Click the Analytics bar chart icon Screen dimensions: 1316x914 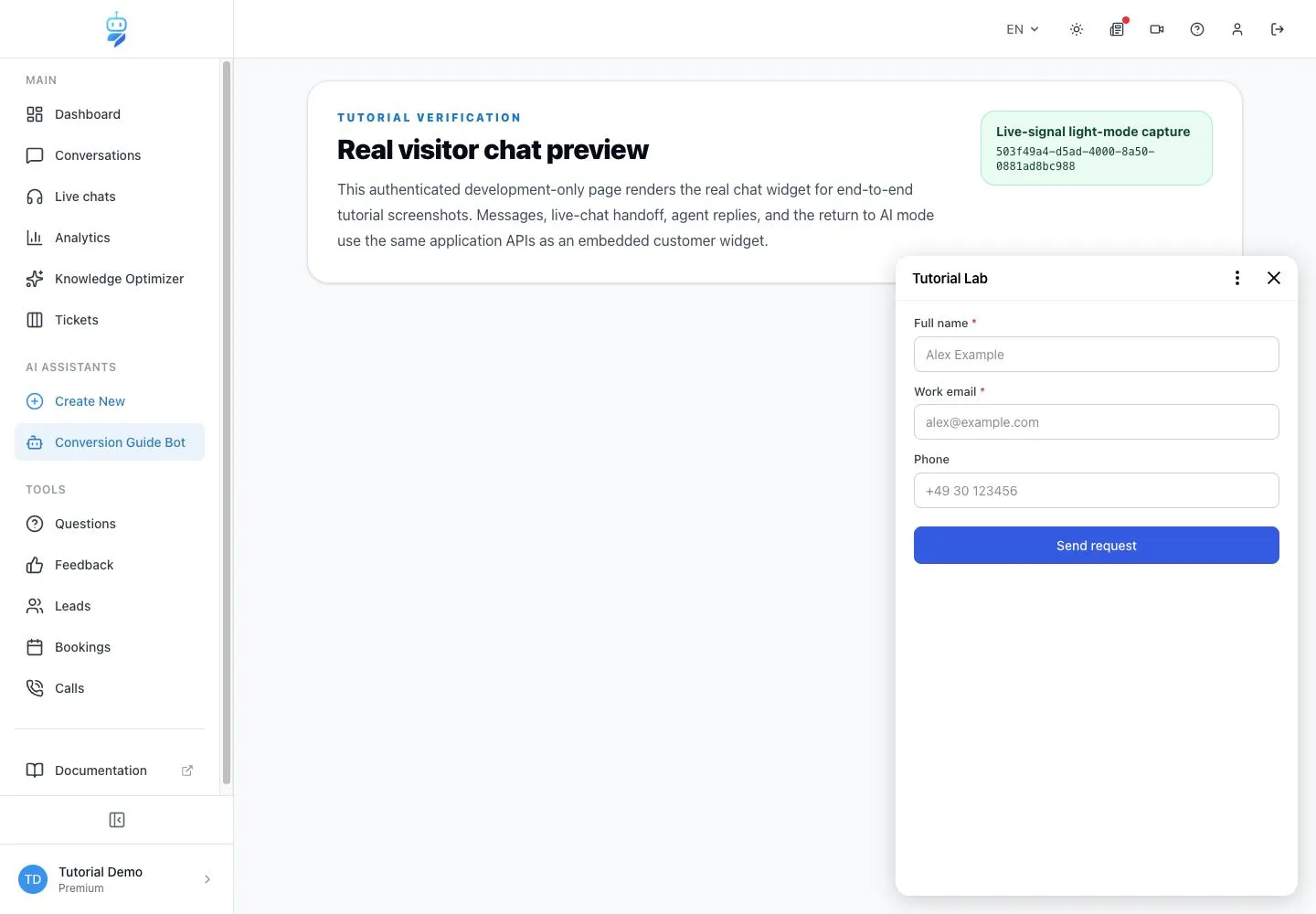click(35, 238)
